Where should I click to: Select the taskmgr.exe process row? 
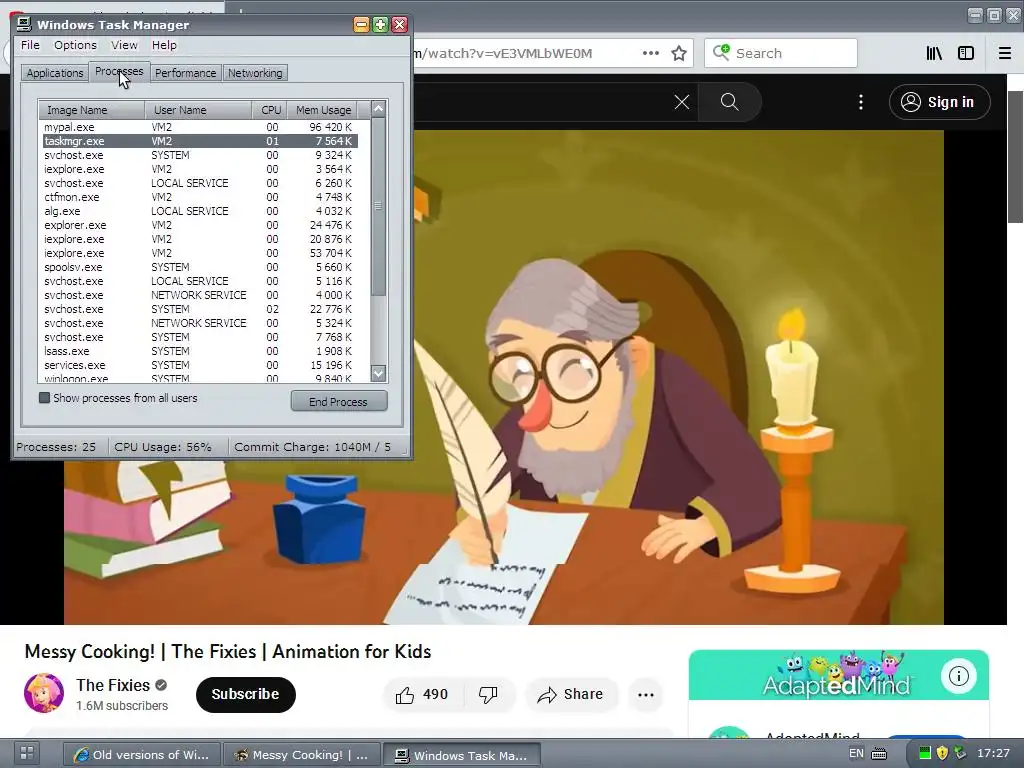[200, 141]
